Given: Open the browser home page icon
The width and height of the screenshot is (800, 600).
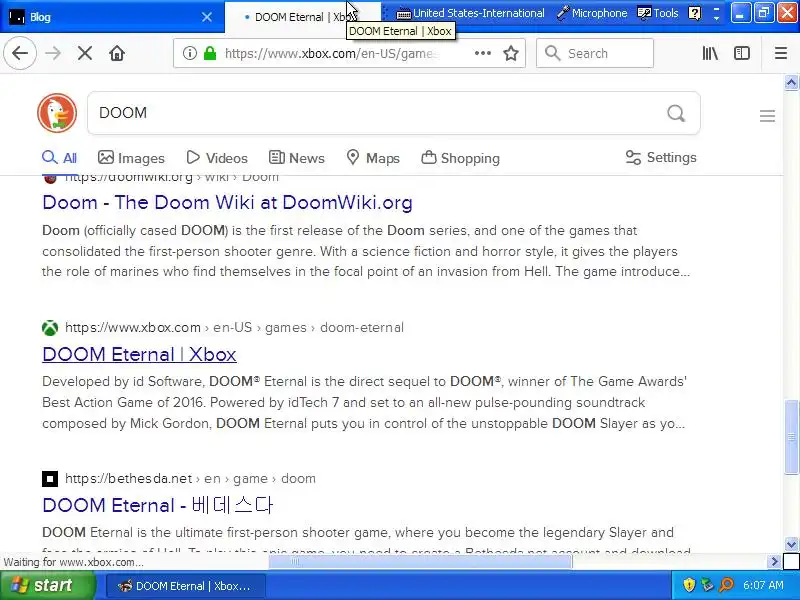Looking at the screenshot, I should click(117, 53).
